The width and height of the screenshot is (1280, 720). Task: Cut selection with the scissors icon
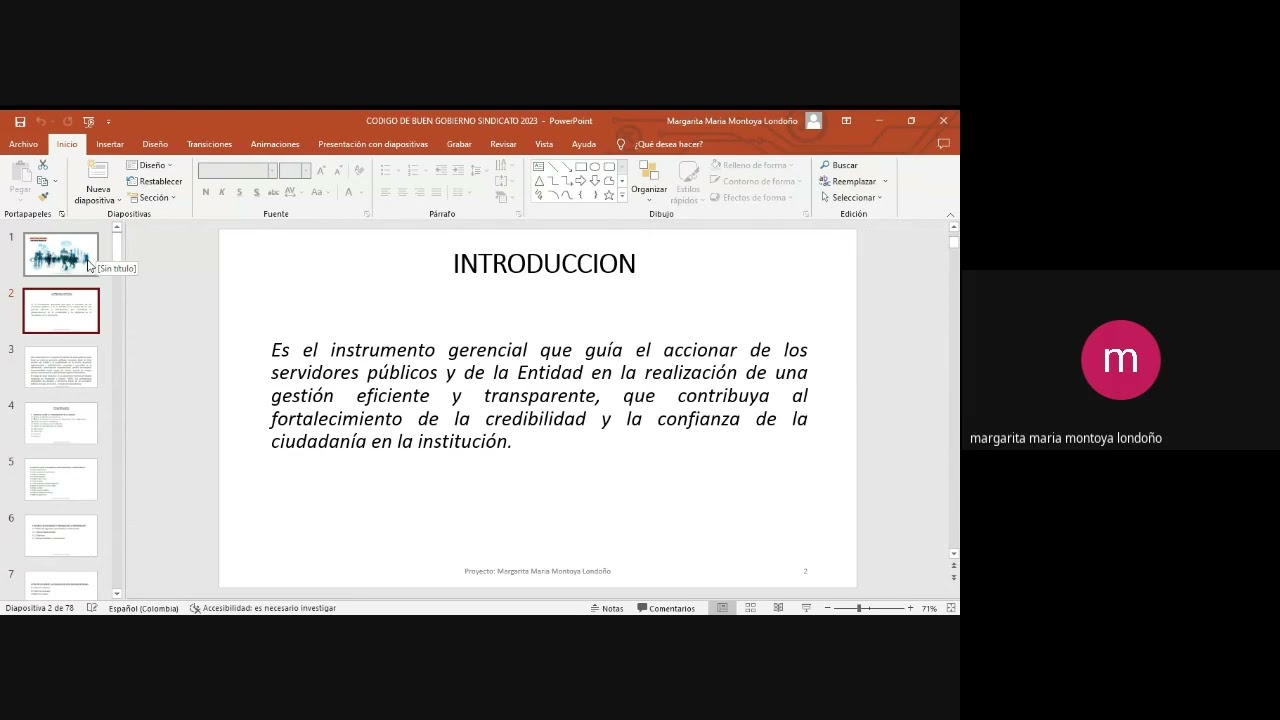coord(42,165)
